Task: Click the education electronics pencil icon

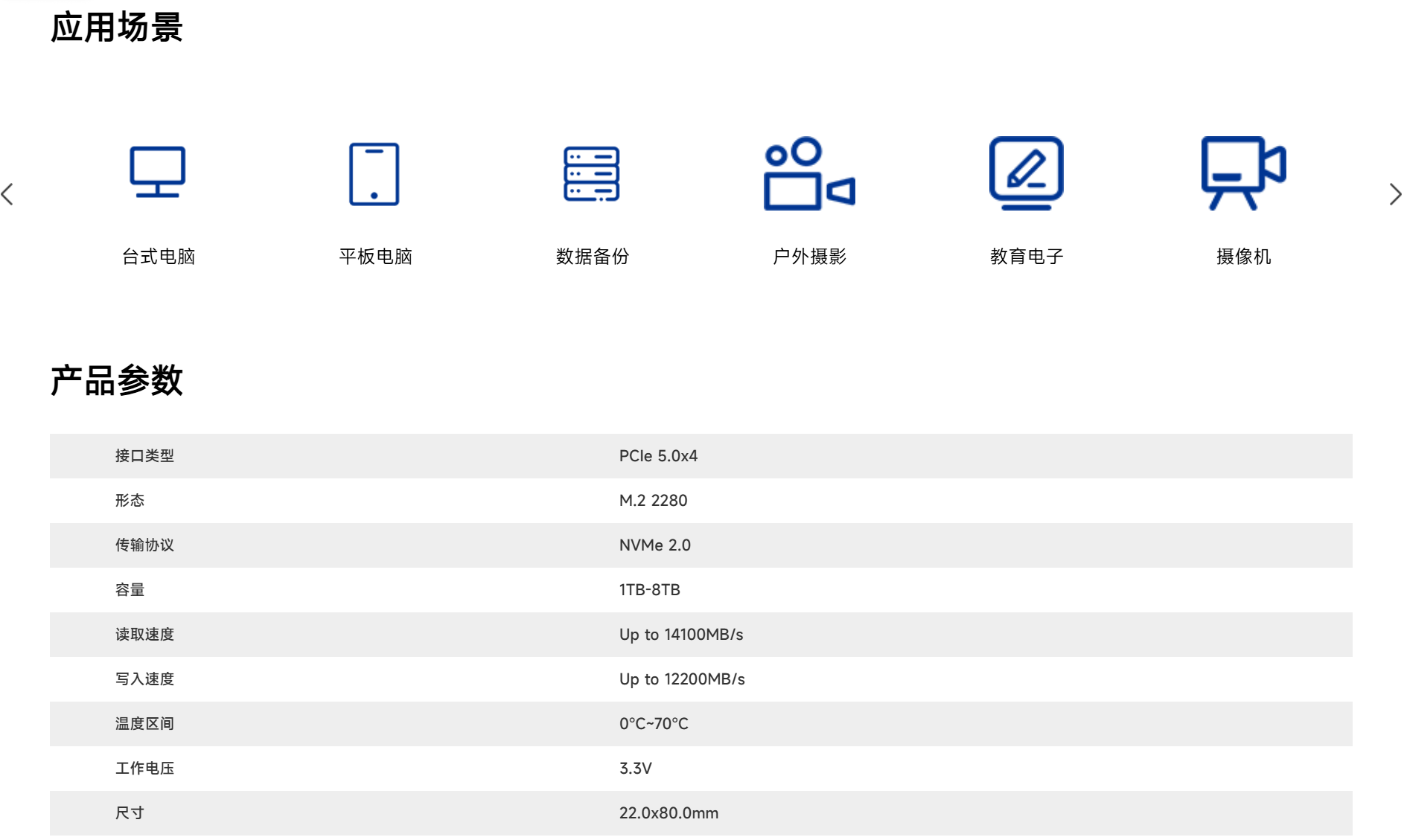Action: tap(1026, 173)
